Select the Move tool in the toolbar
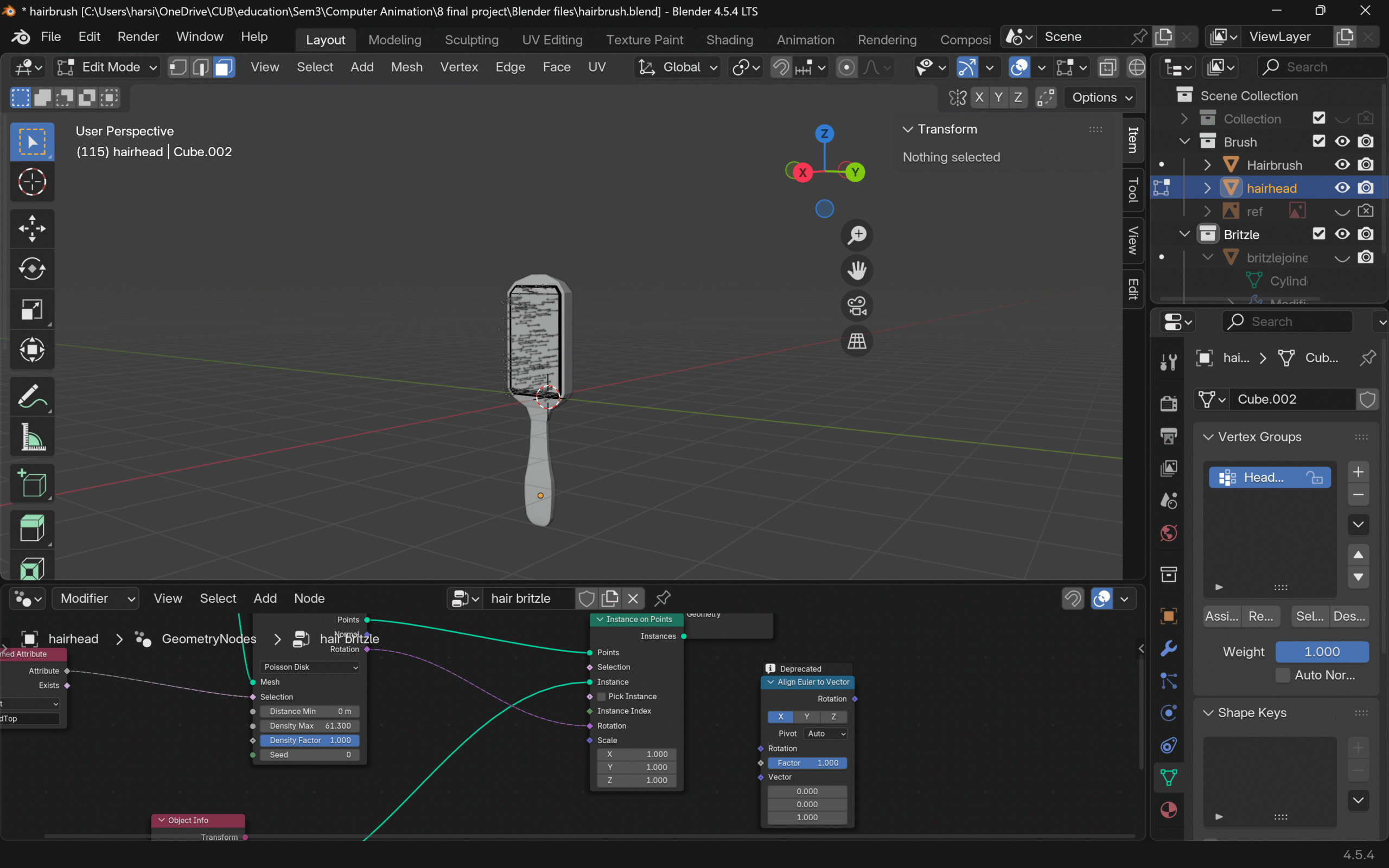The height and width of the screenshot is (868, 1389). (x=31, y=228)
